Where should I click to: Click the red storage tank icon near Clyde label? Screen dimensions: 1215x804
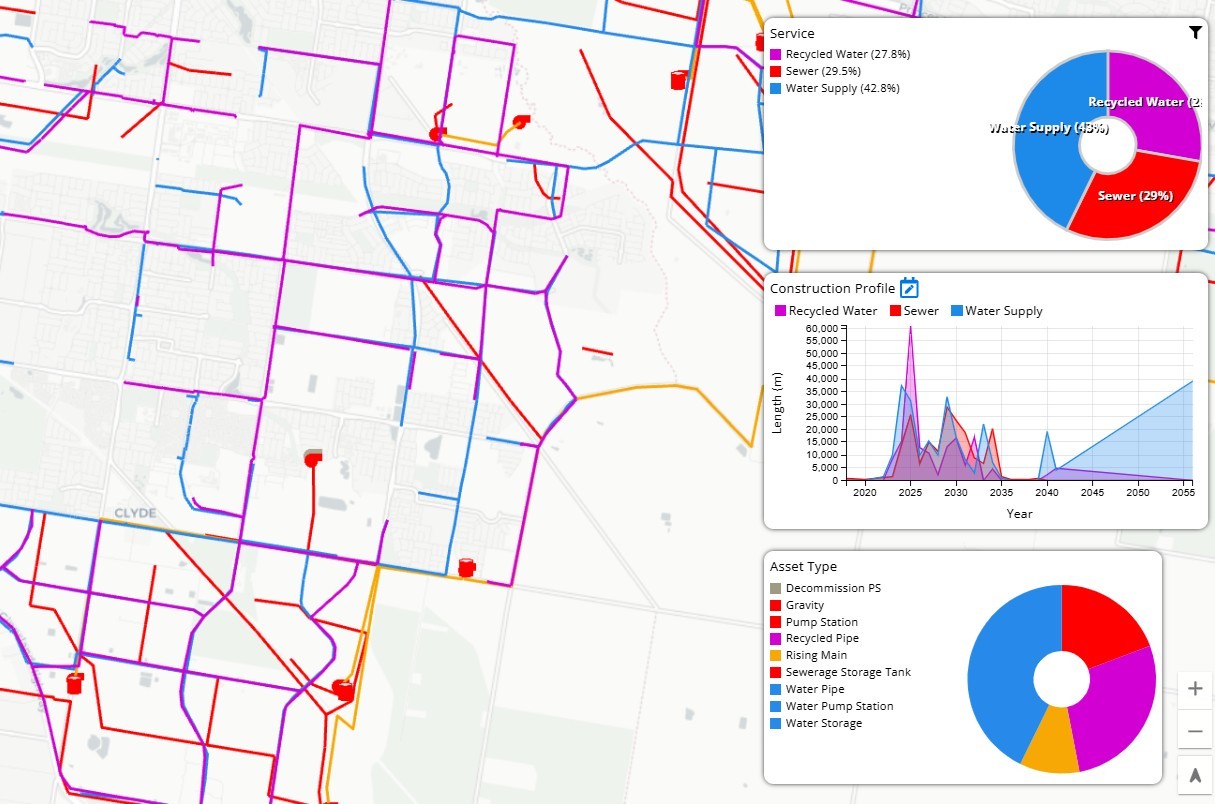(x=74, y=684)
